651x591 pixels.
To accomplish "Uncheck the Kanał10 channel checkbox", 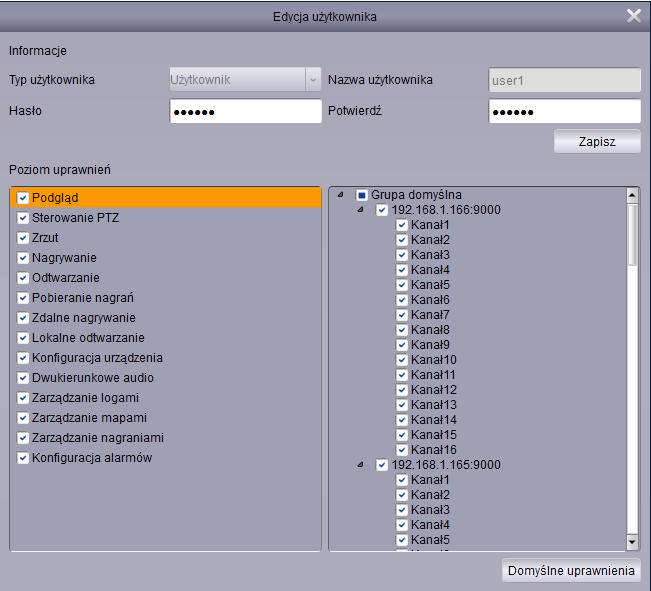I will point(401,360).
